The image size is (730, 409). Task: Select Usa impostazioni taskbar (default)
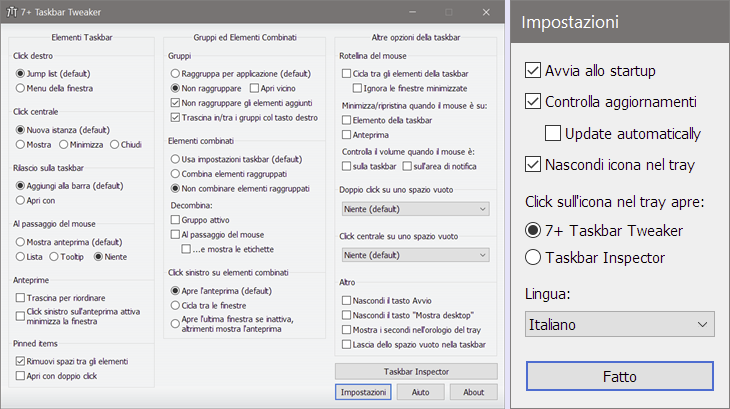(175, 159)
